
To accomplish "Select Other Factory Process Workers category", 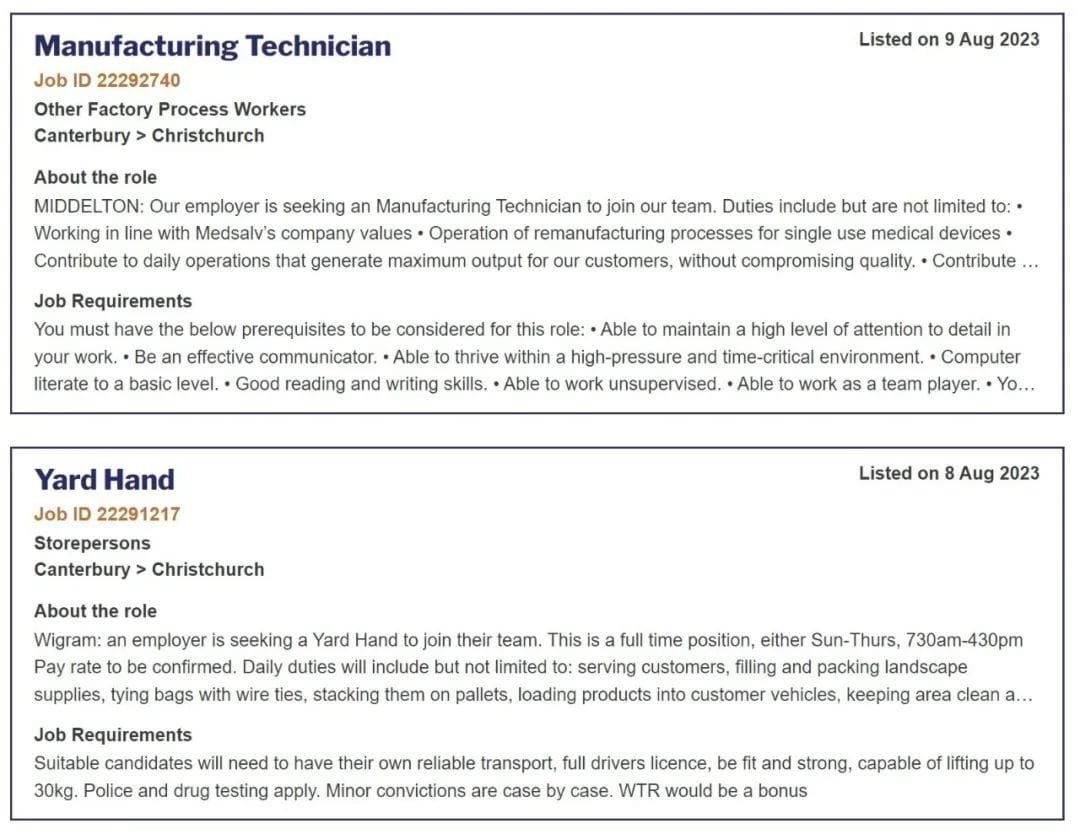I will pyautogui.click(x=169, y=110).
